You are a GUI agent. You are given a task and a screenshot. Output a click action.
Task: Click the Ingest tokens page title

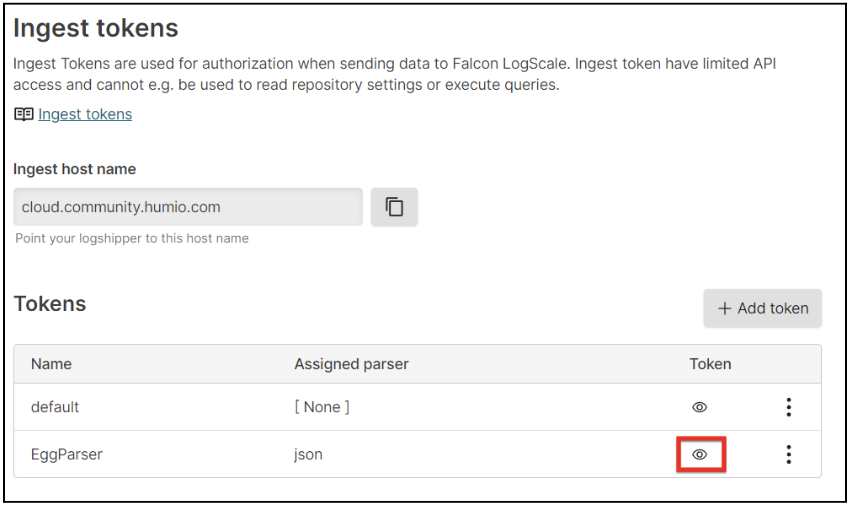pyautogui.click(x=96, y=28)
